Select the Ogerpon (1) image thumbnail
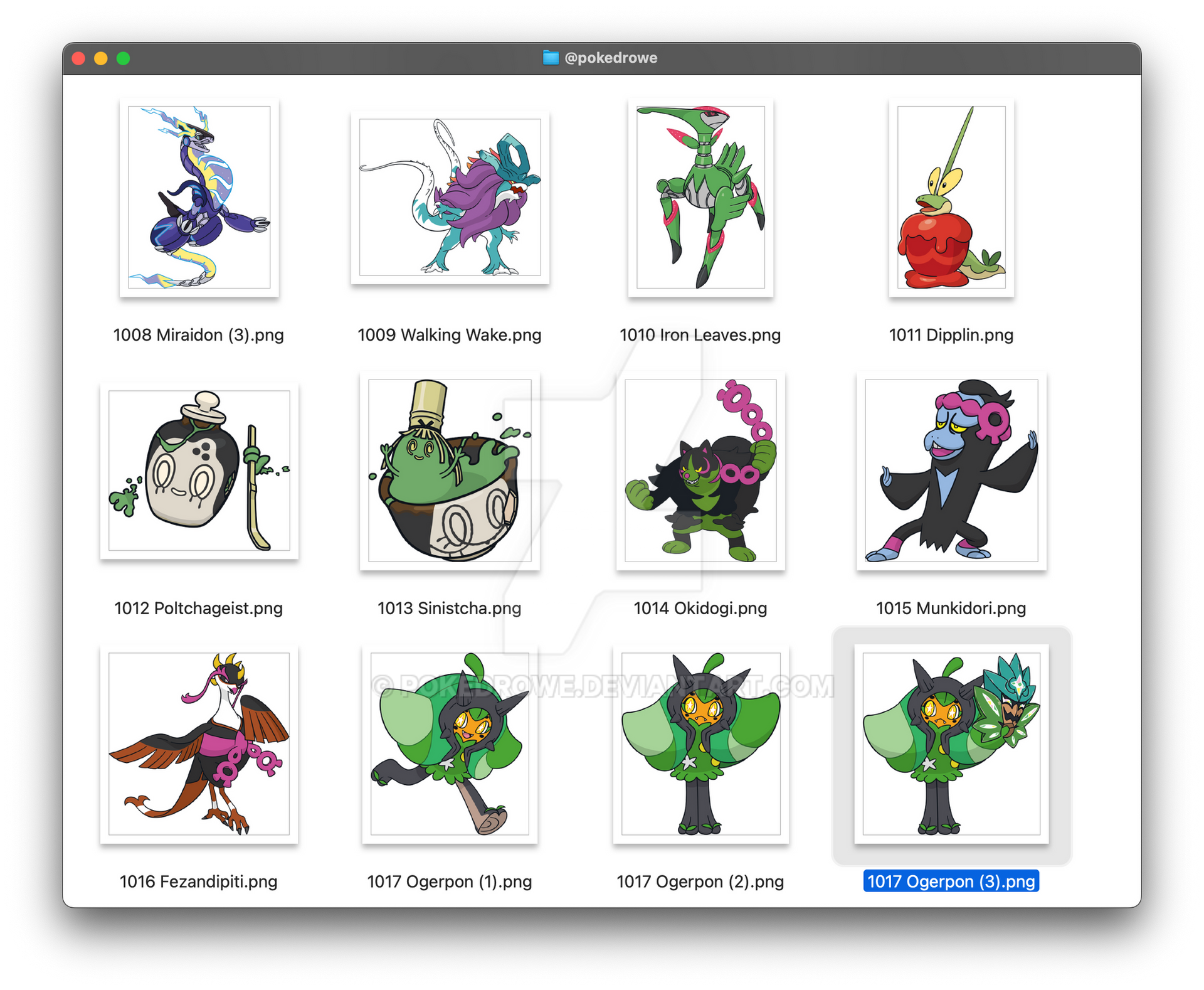The image size is (1204, 990). pyautogui.click(x=450, y=744)
